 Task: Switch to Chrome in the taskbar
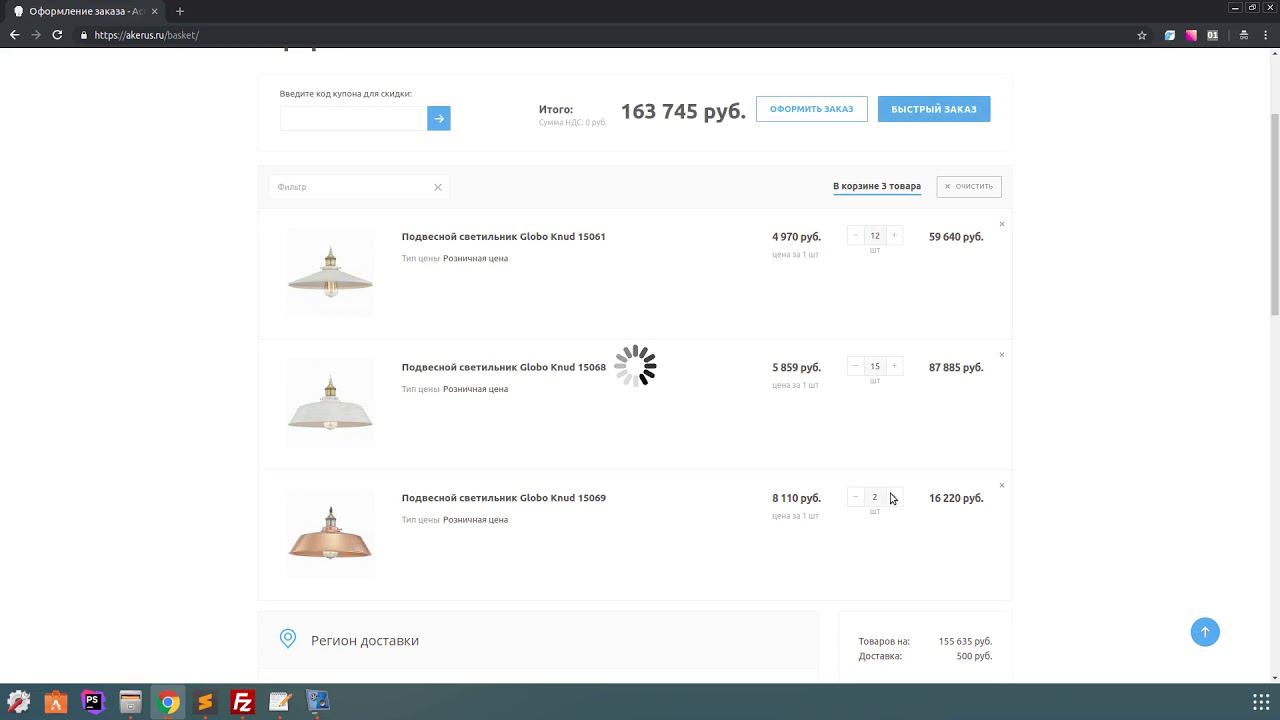pos(168,702)
